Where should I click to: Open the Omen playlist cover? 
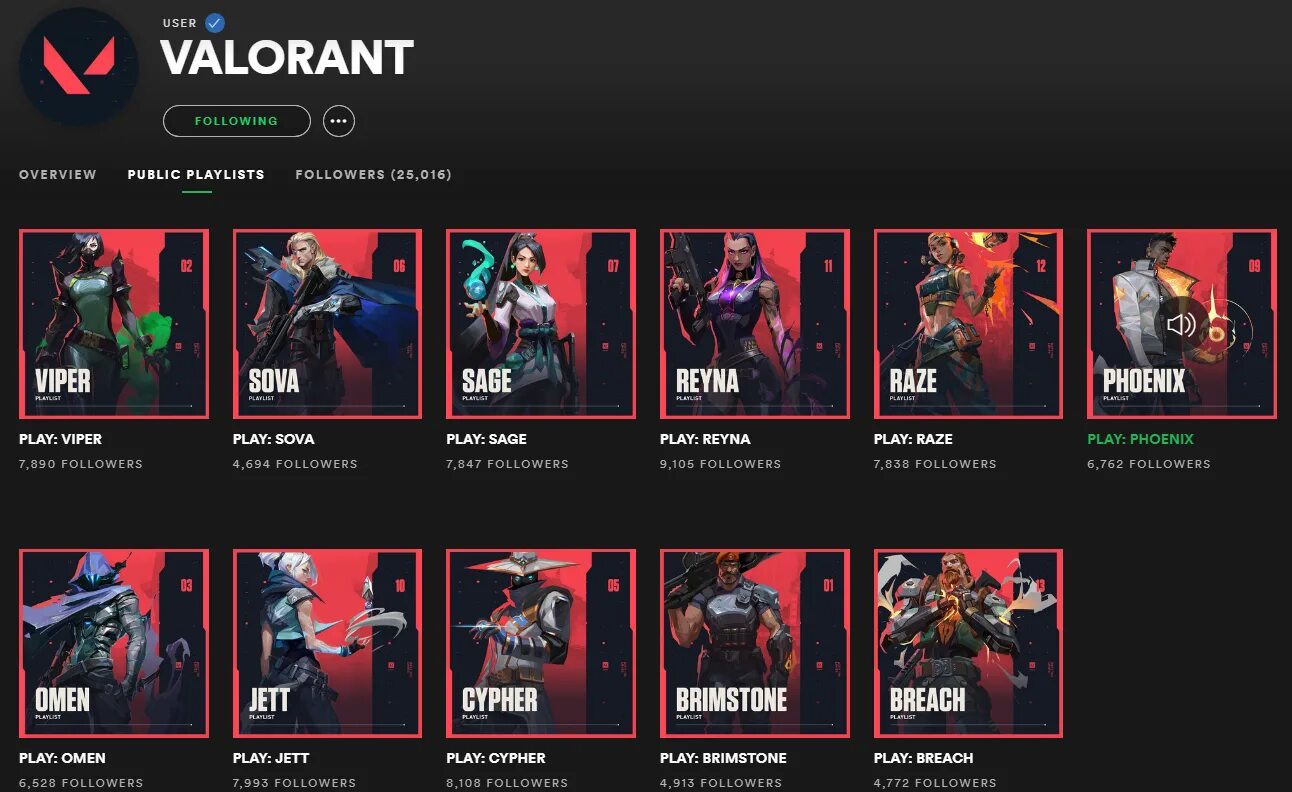(114, 643)
